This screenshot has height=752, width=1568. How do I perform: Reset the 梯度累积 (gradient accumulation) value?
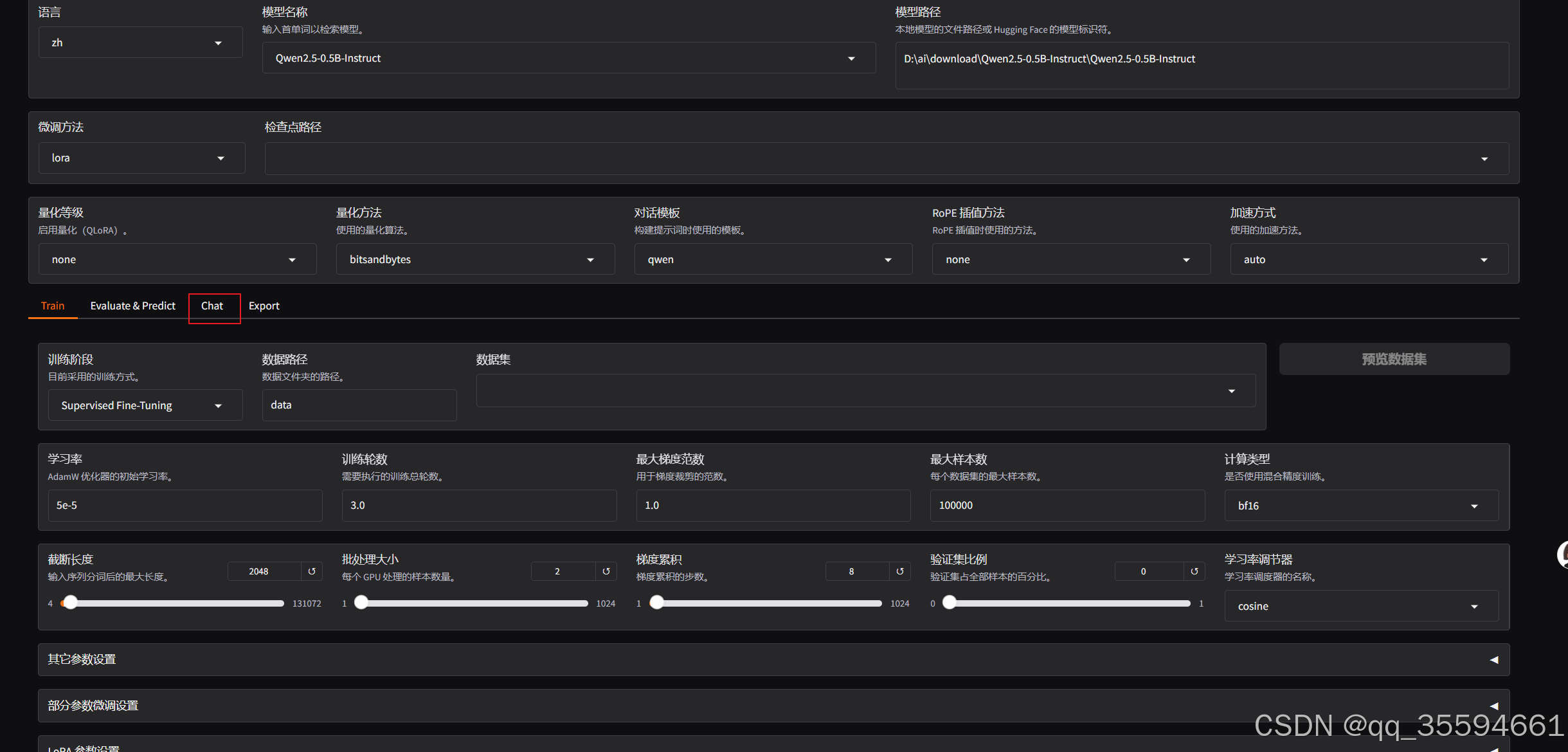click(899, 571)
